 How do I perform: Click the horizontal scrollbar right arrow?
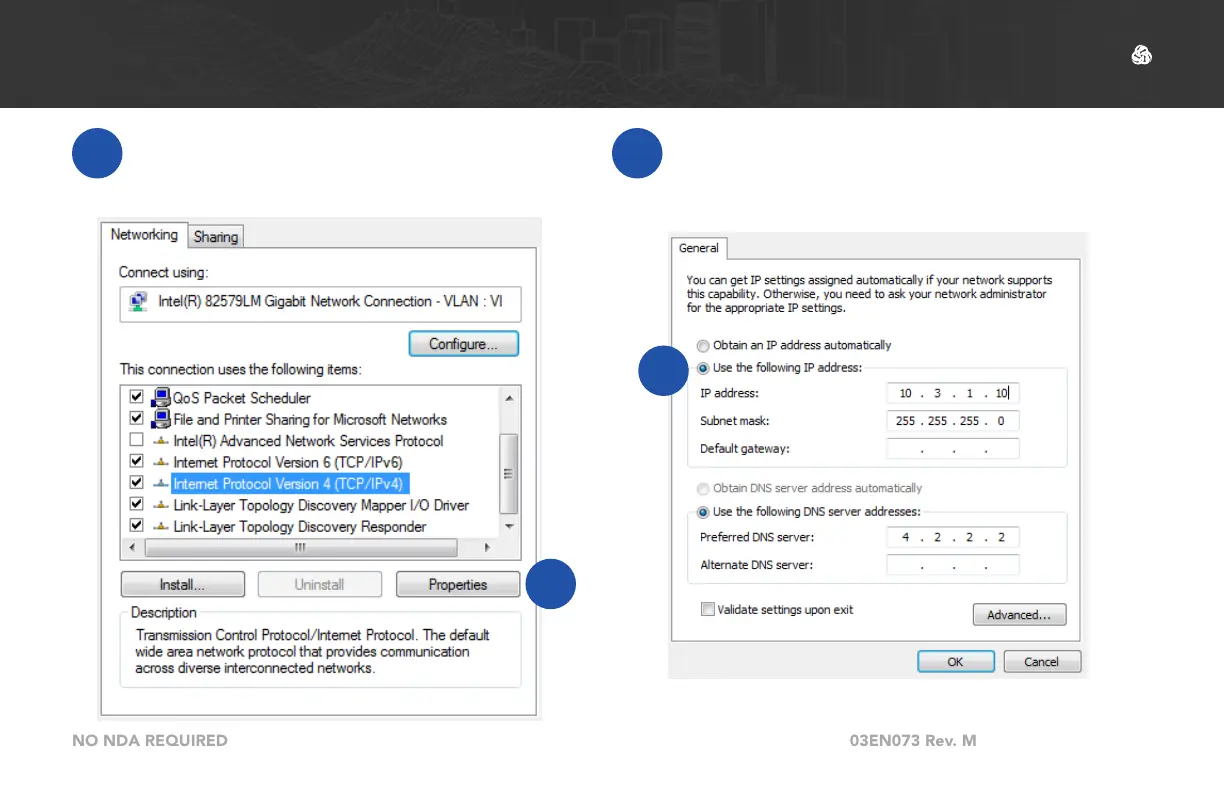coord(487,548)
